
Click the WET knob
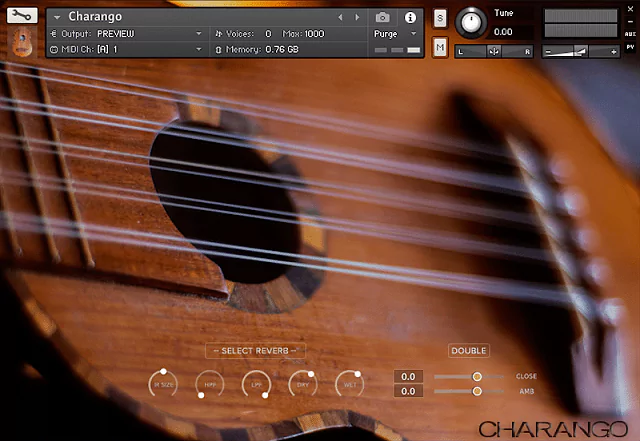[x=349, y=384]
